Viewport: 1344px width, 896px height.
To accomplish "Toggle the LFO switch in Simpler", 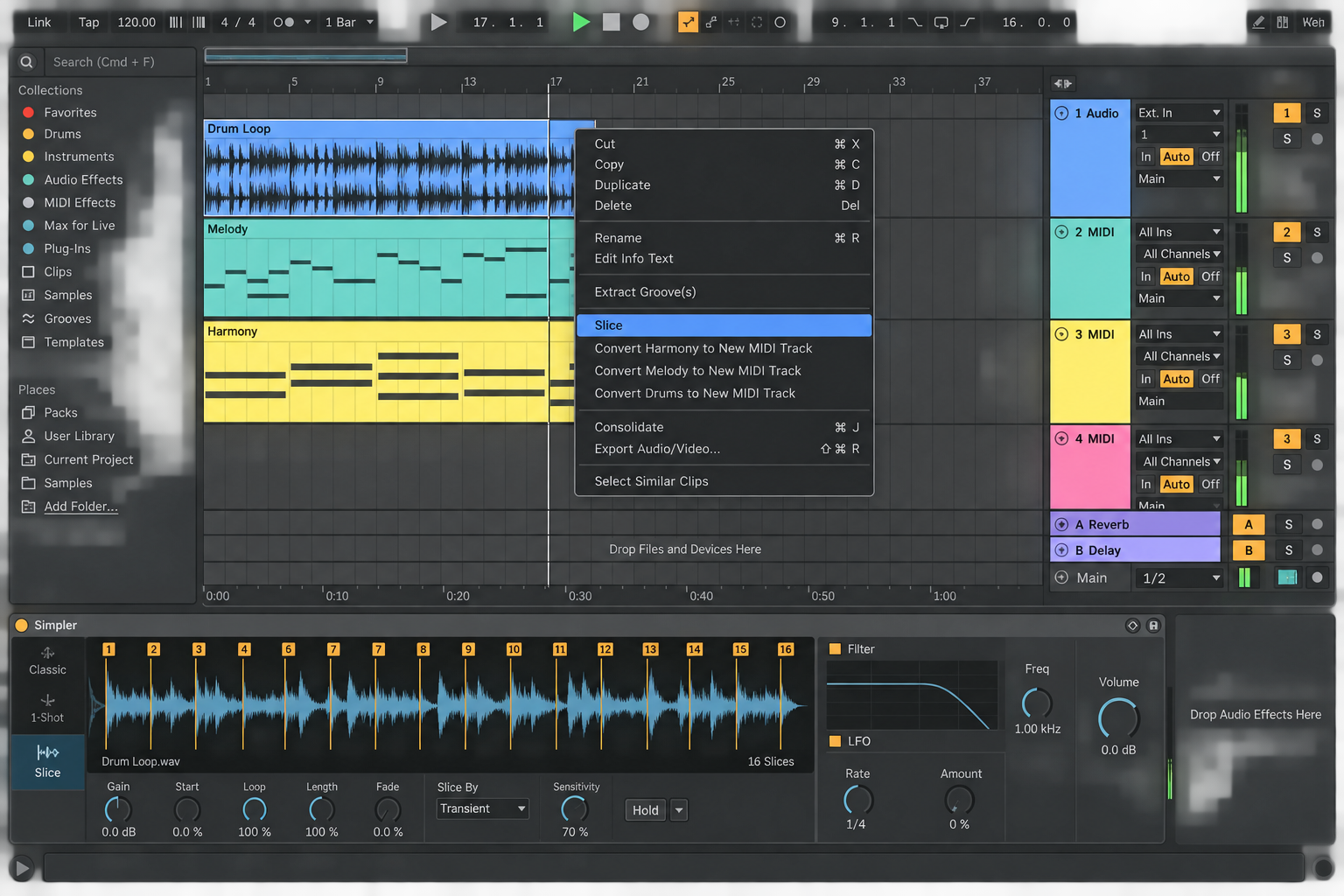I will [x=835, y=741].
